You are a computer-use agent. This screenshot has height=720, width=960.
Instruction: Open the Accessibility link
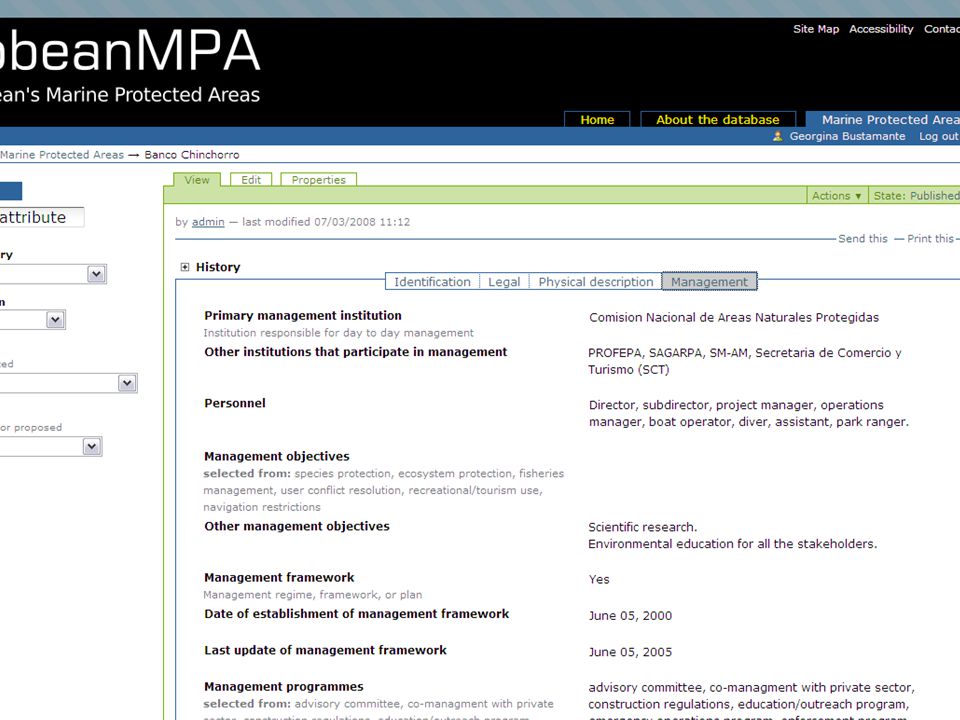pos(881,29)
